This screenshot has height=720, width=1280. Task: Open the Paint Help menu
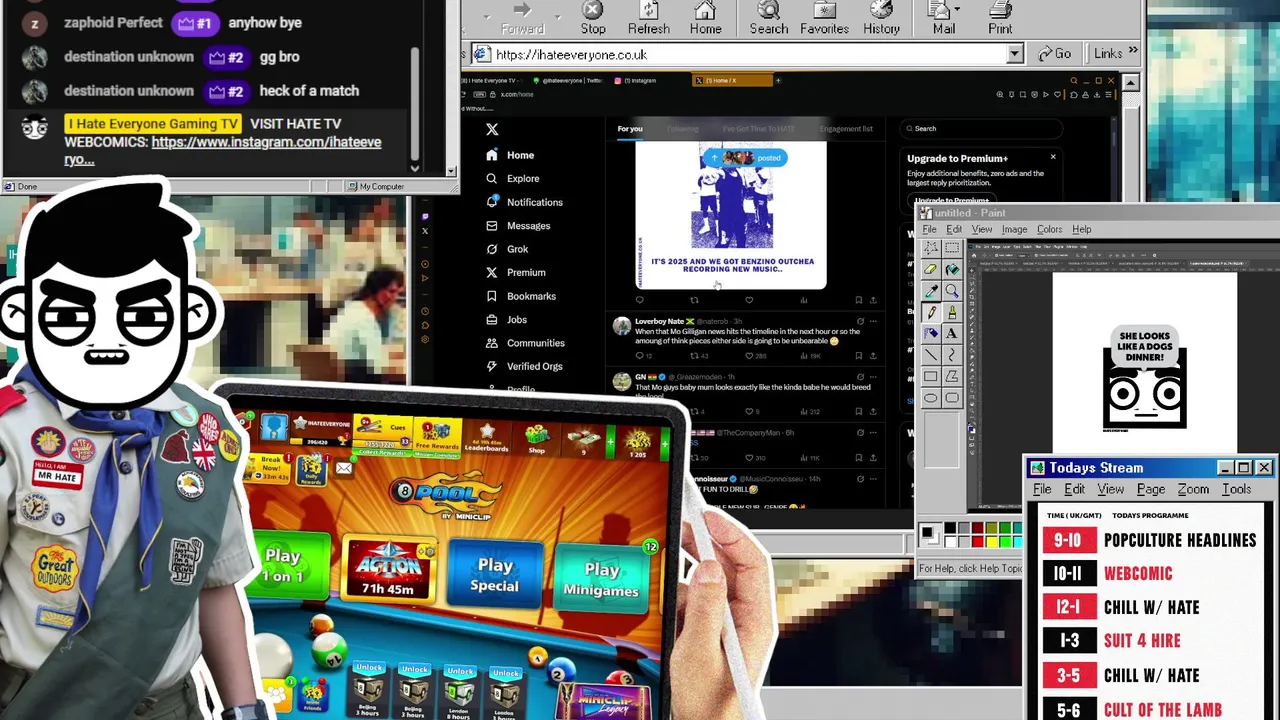(x=1081, y=229)
